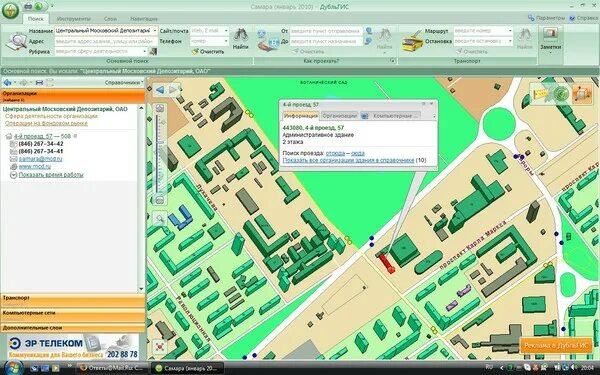This screenshot has height=375, width=600.
Task: Toggle the 3D view cube icon
Action: [x=581, y=93]
